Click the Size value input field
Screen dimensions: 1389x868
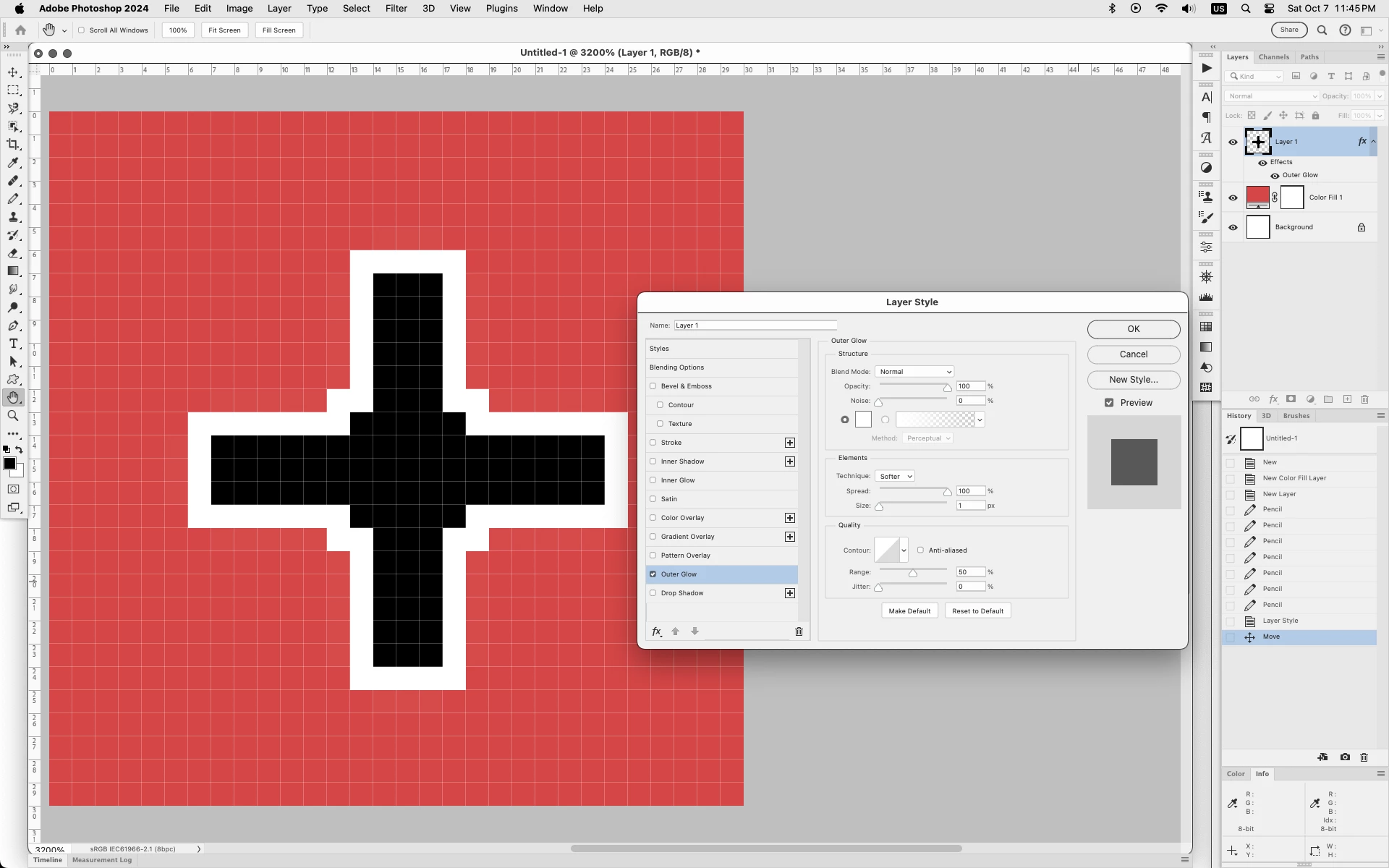(x=970, y=506)
